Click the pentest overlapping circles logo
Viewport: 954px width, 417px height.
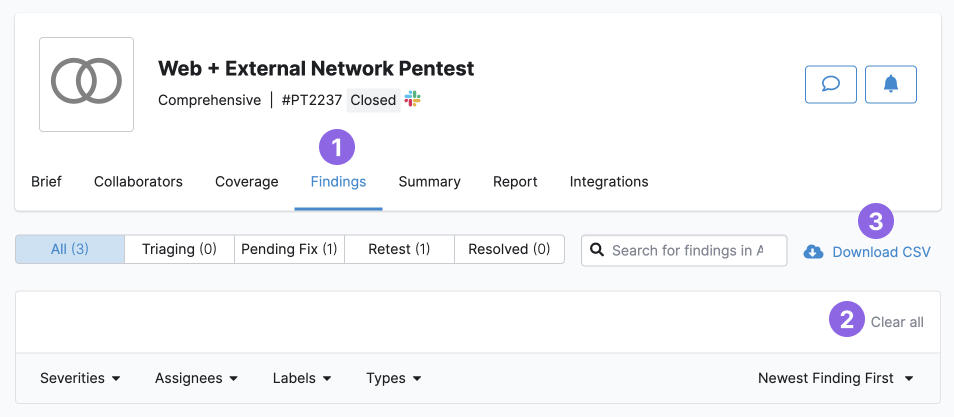(86, 84)
